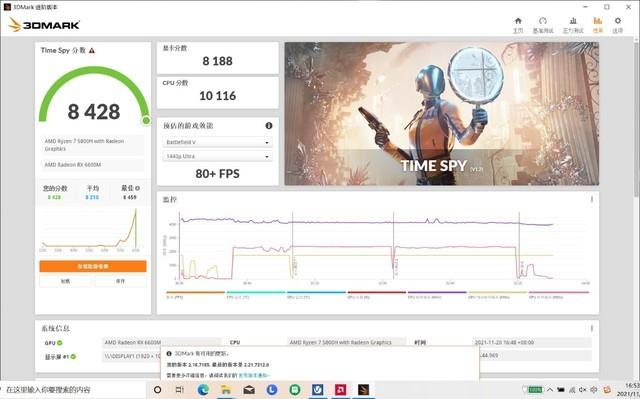Open the blue checkmark app on taskbar
This screenshot has width=640, height=399.
click(318, 390)
